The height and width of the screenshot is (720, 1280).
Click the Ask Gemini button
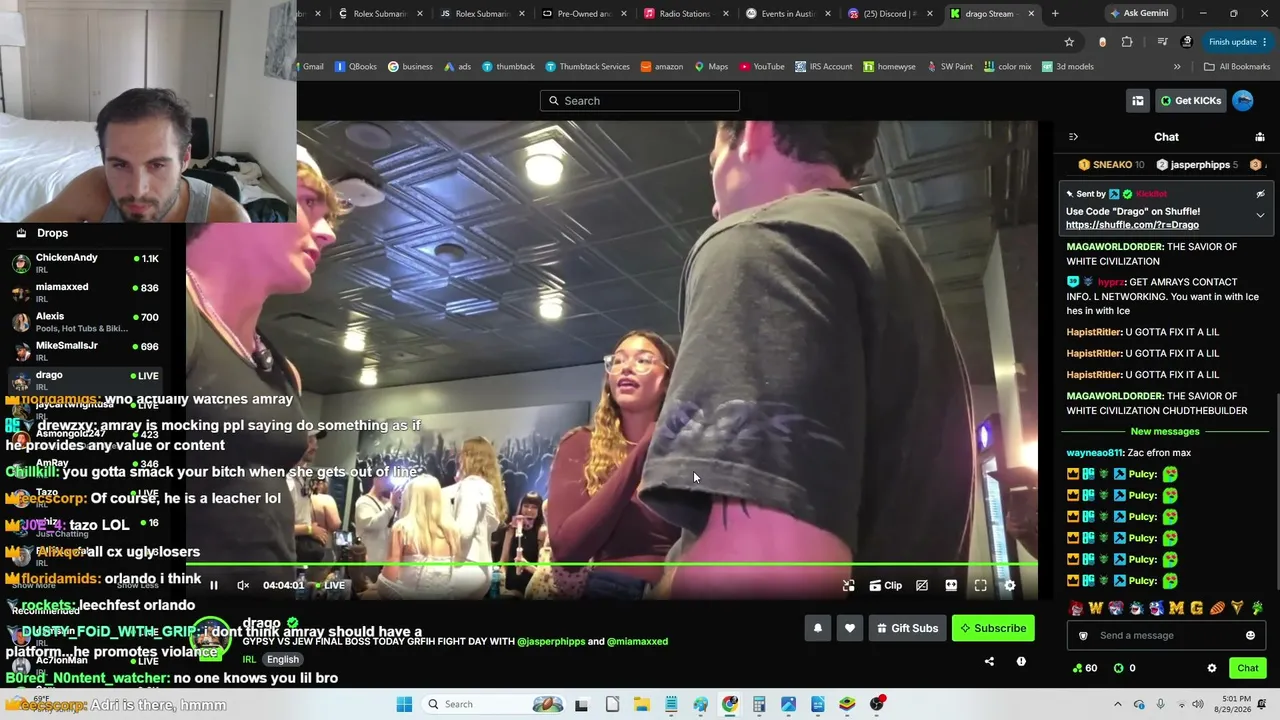[x=1139, y=14]
